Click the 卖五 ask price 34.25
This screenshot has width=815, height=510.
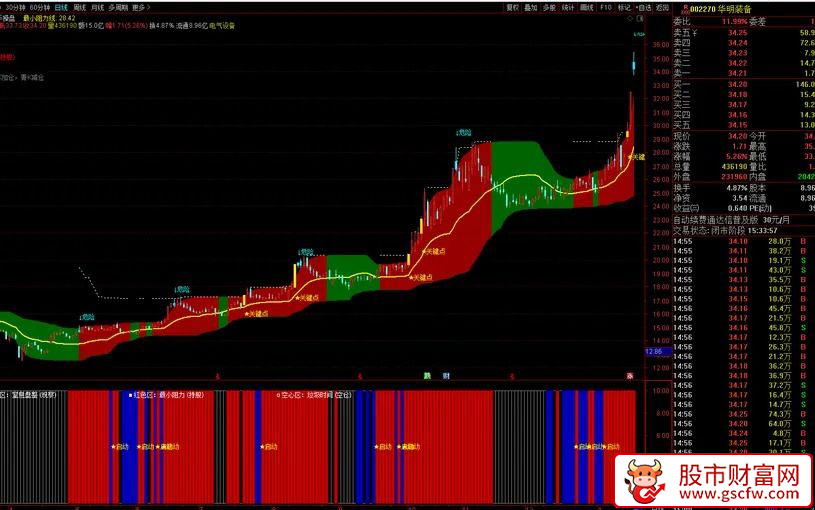click(737, 33)
